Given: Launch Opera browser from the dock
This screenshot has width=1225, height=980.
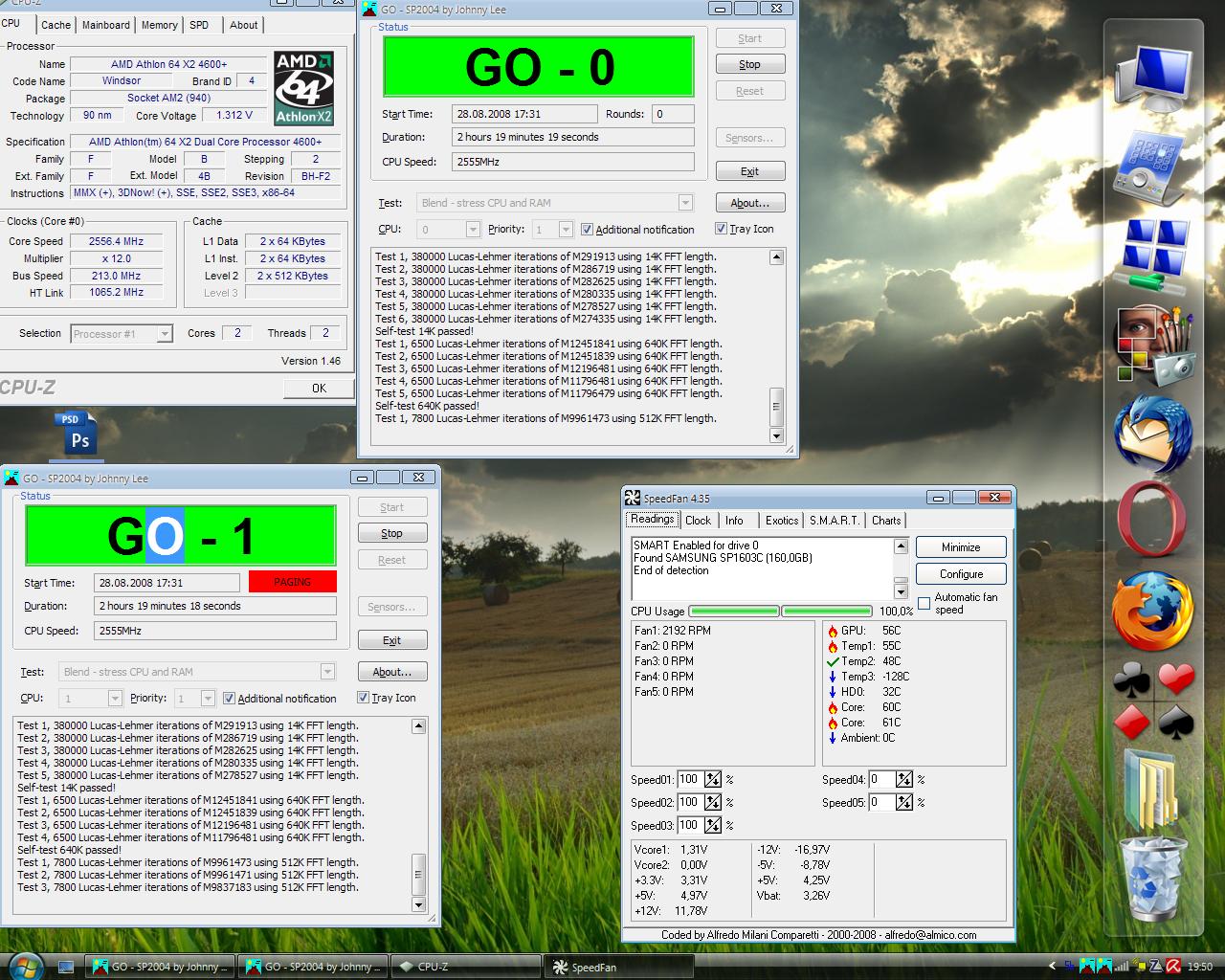Looking at the screenshot, I should 1152,520.
